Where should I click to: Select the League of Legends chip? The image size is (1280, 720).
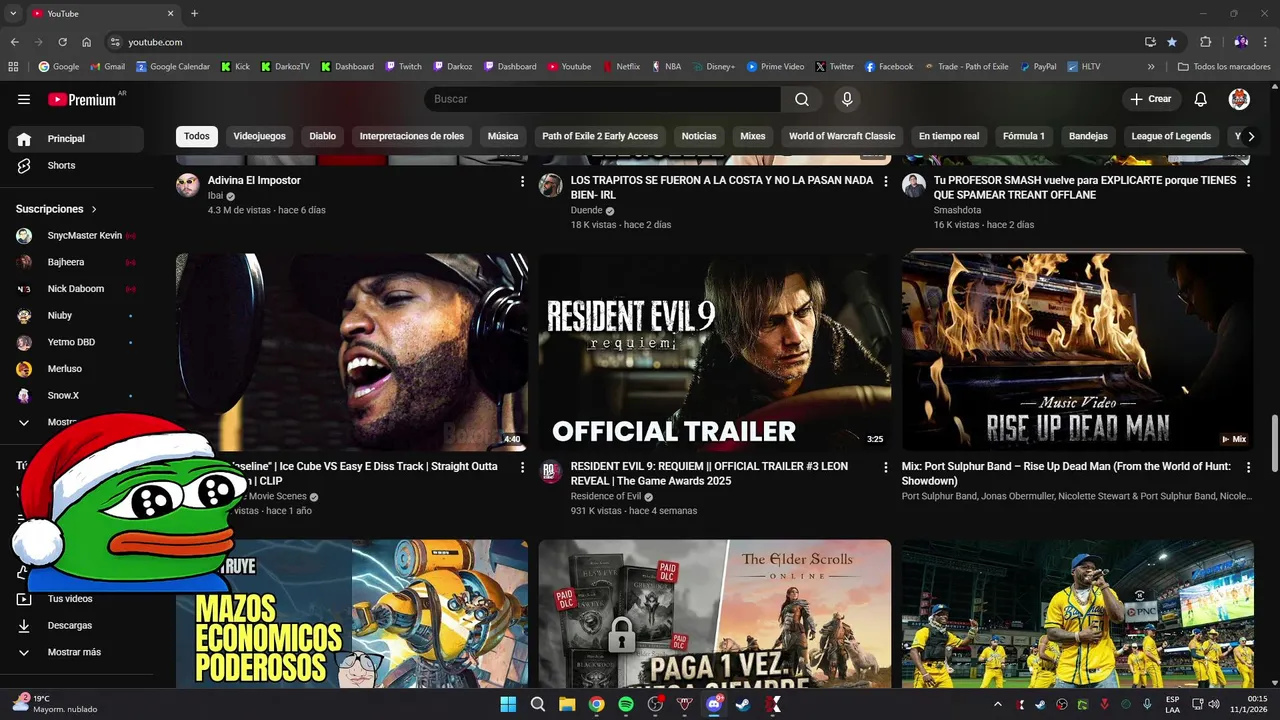click(x=1171, y=136)
